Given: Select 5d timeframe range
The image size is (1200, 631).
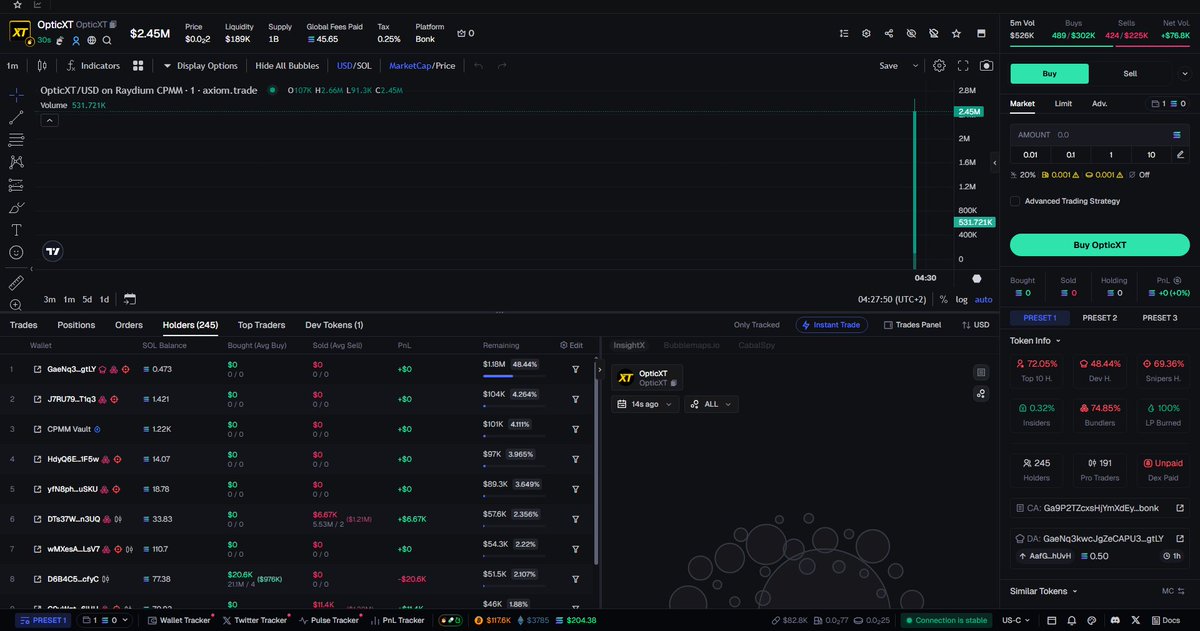Looking at the screenshot, I should pyautogui.click(x=87, y=299).
